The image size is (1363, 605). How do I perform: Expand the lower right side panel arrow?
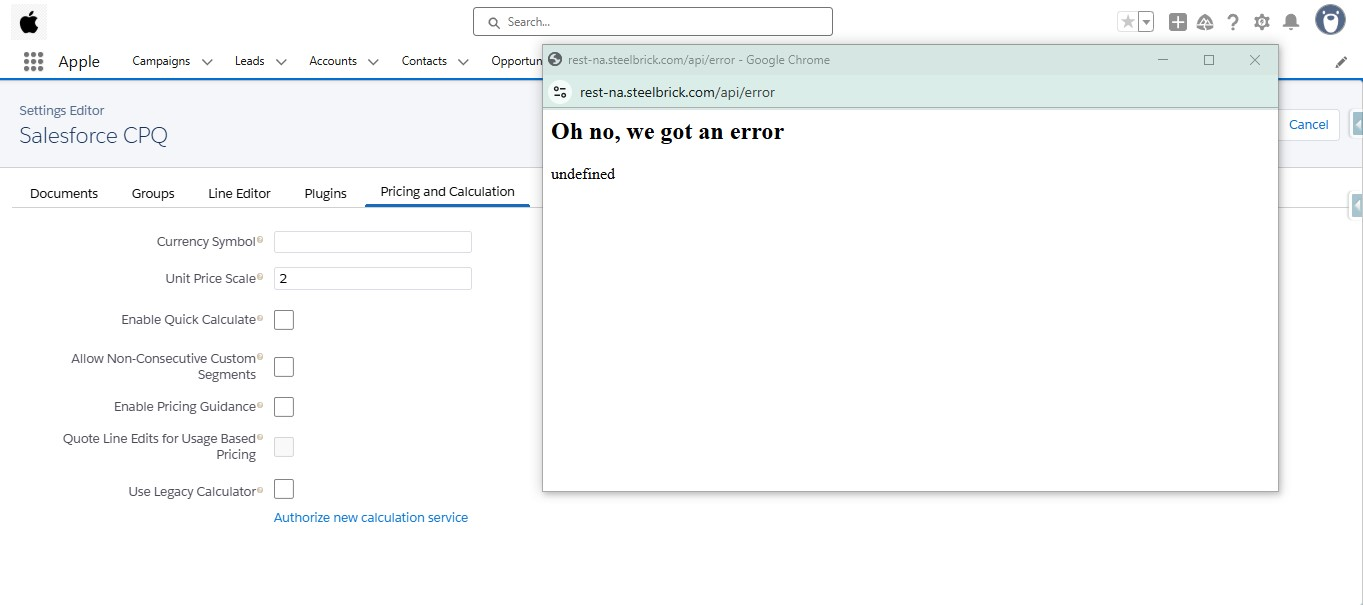point(1357,206)
